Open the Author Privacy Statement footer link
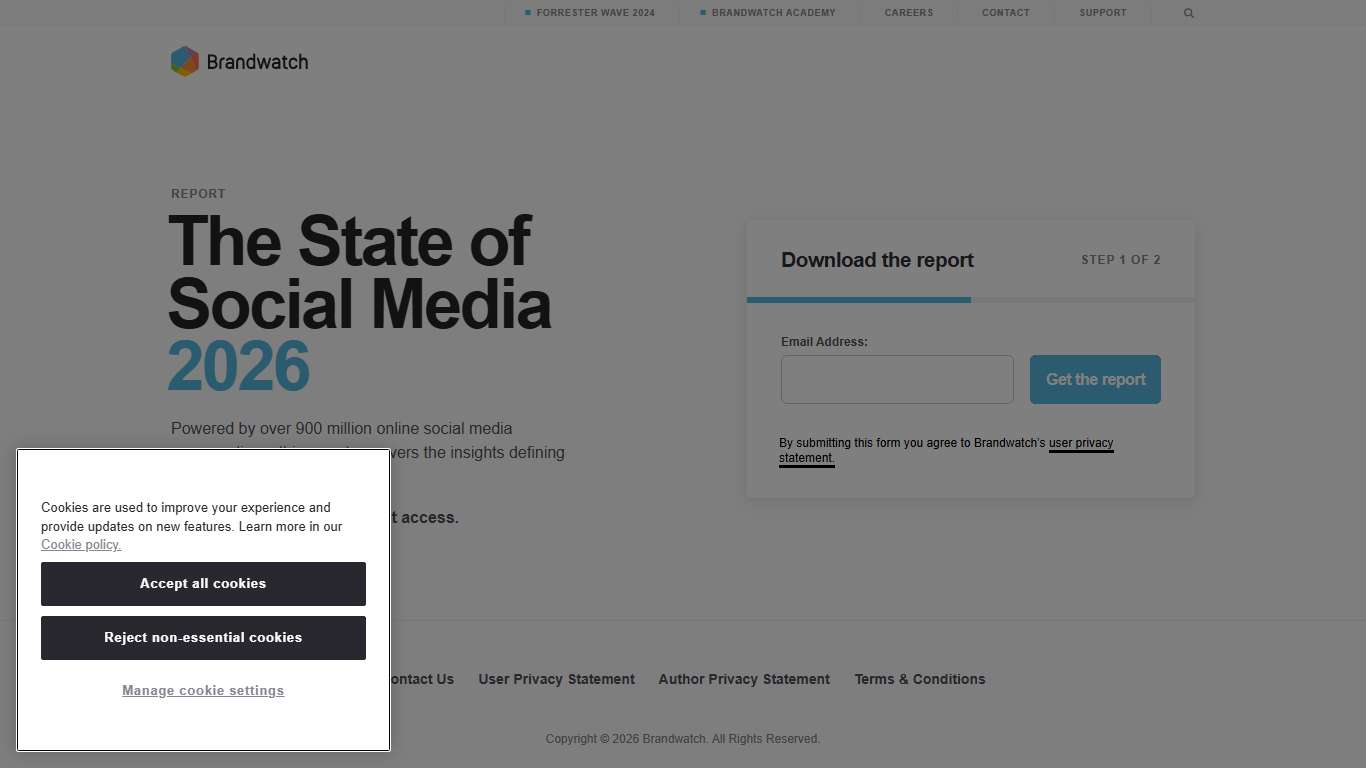The height and width of the screenshot is (768, 1366). (743, 679)
